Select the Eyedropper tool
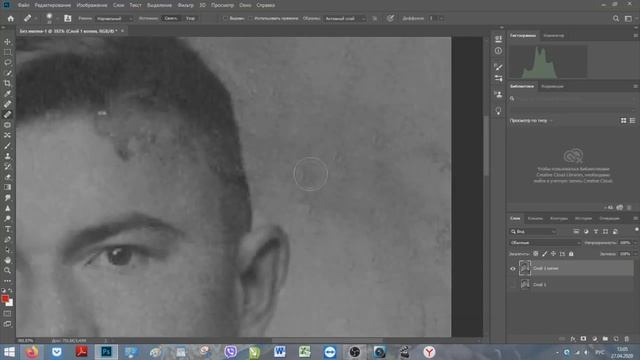The image size is (640, 360). pos(7,93)
